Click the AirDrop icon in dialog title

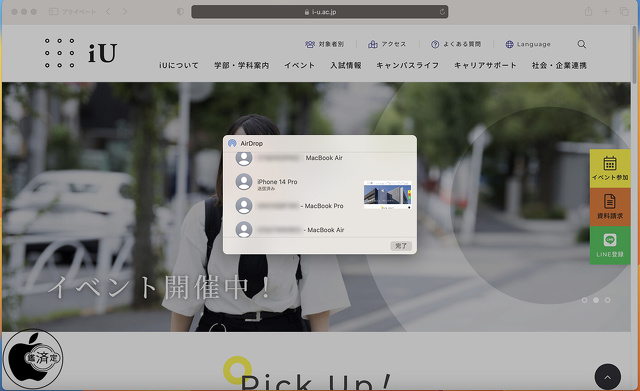(232, 143)
